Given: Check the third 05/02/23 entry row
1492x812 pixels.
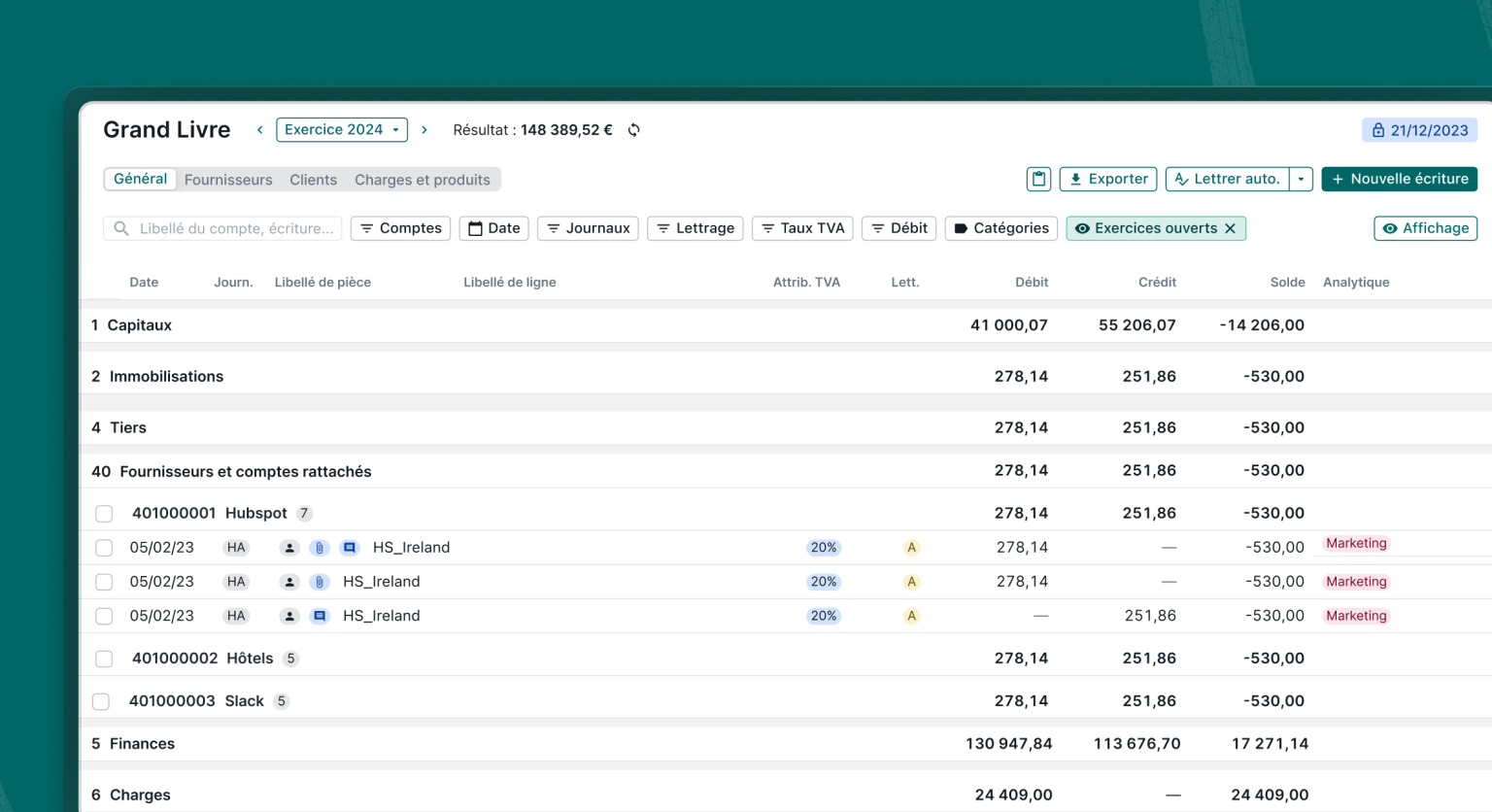Looking at the screenshot, I should [104, 616].
